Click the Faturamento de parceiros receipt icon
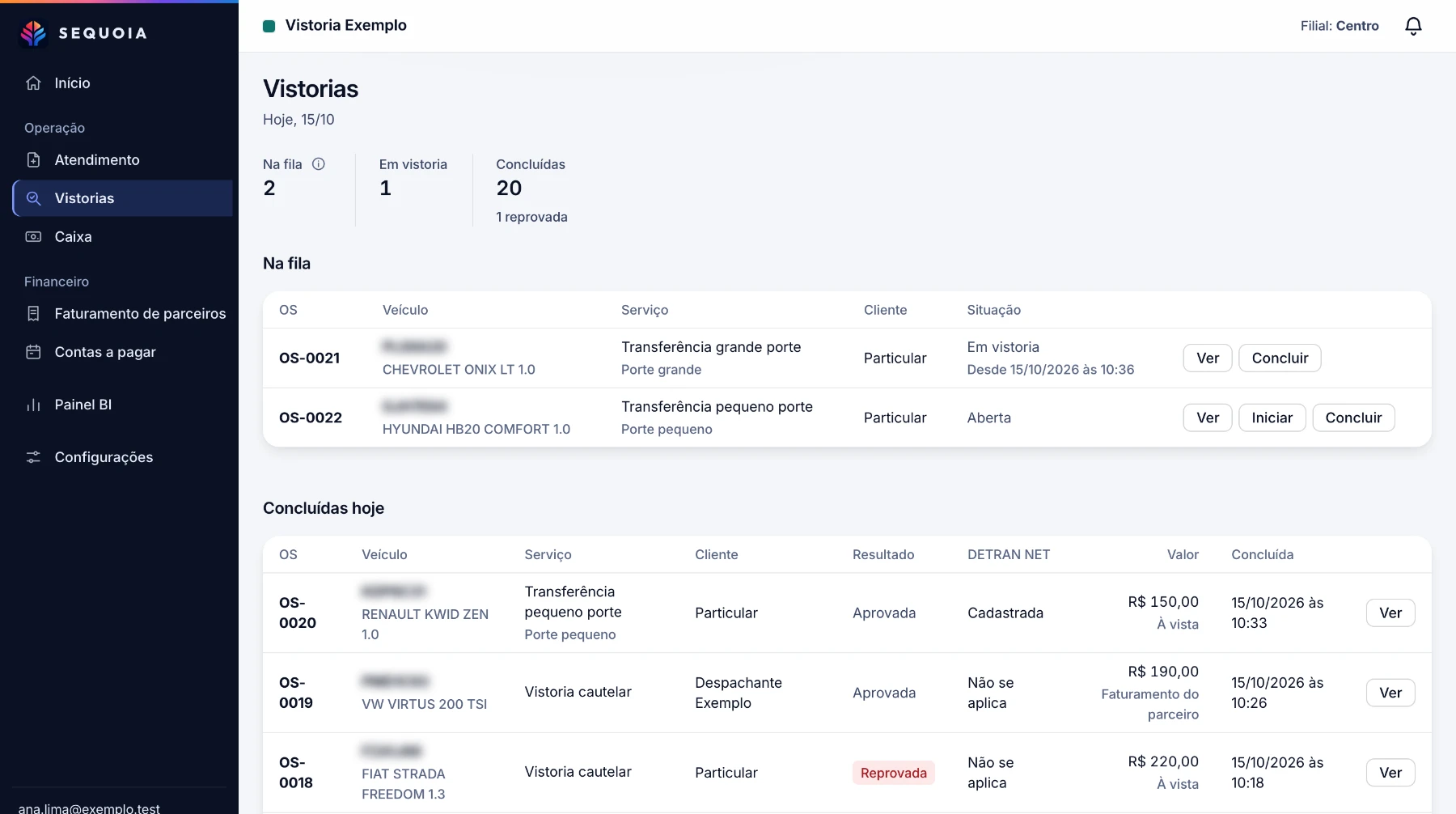 33,314
